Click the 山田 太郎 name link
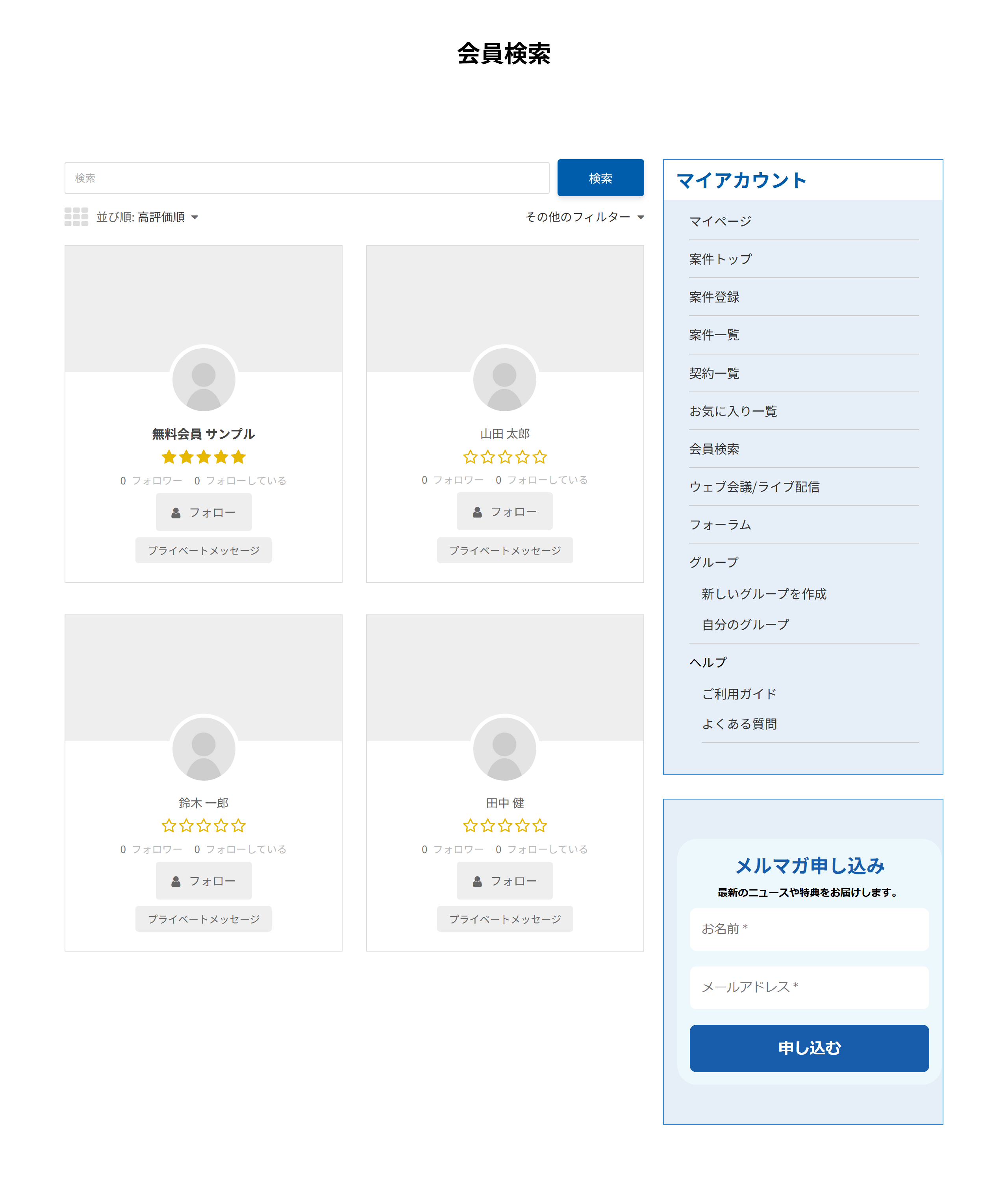Viewport: 1008px width, 1180px height. coord(504,434)
